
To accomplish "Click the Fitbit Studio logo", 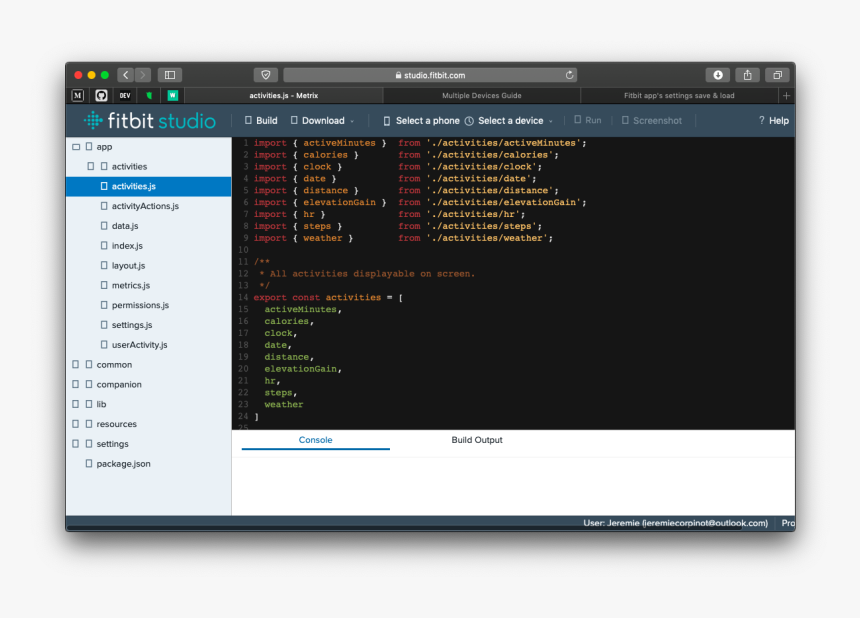I will click(149, 121).
